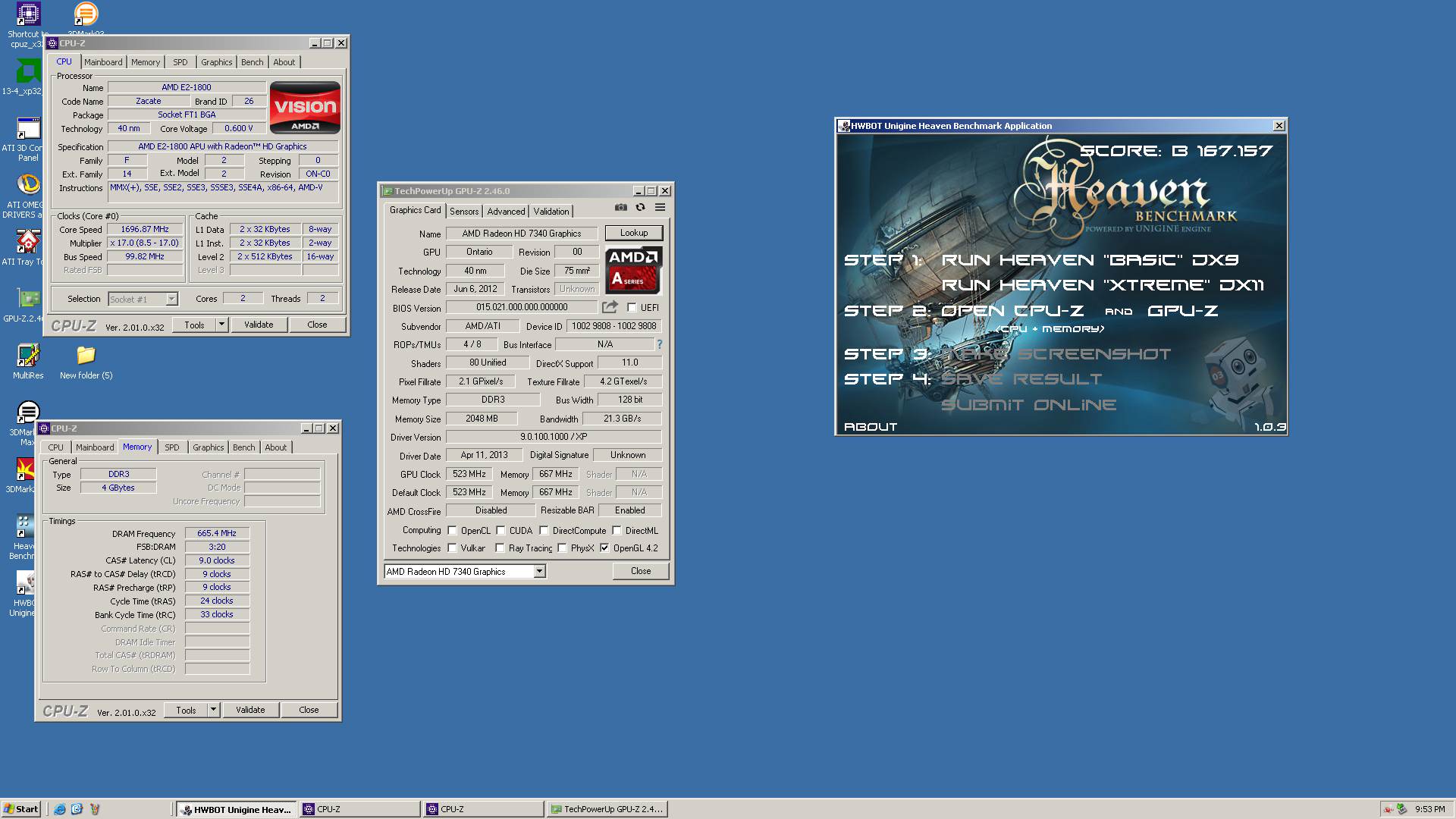1456x819 pixels.
Task: Toggle the DirectML checkbox
Action: tap(617, 531)
